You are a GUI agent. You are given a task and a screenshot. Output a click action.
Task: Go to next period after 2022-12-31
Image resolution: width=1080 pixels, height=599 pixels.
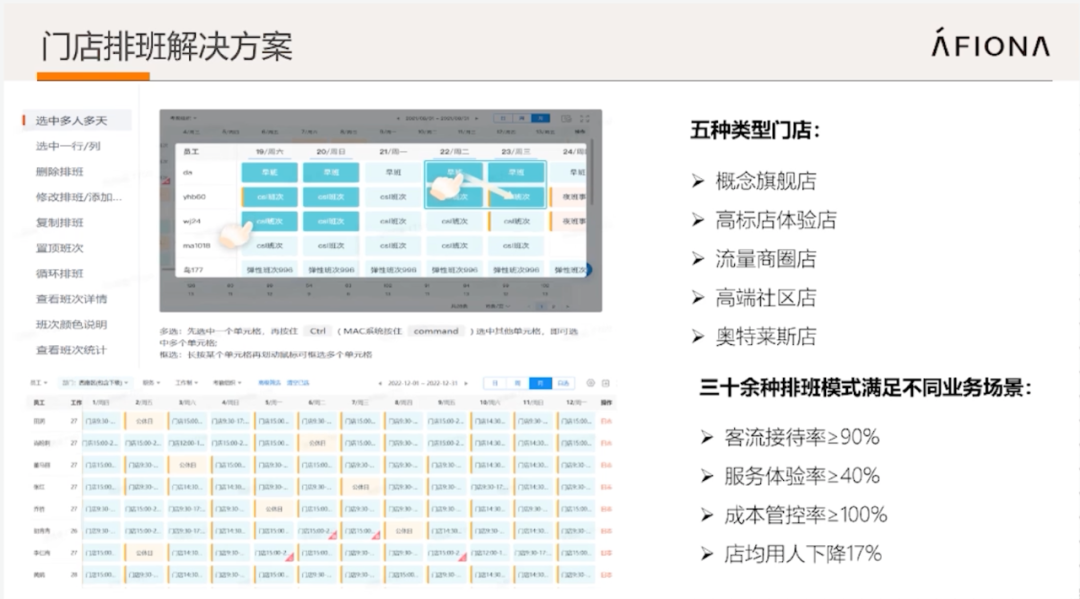tap(466, 383)
